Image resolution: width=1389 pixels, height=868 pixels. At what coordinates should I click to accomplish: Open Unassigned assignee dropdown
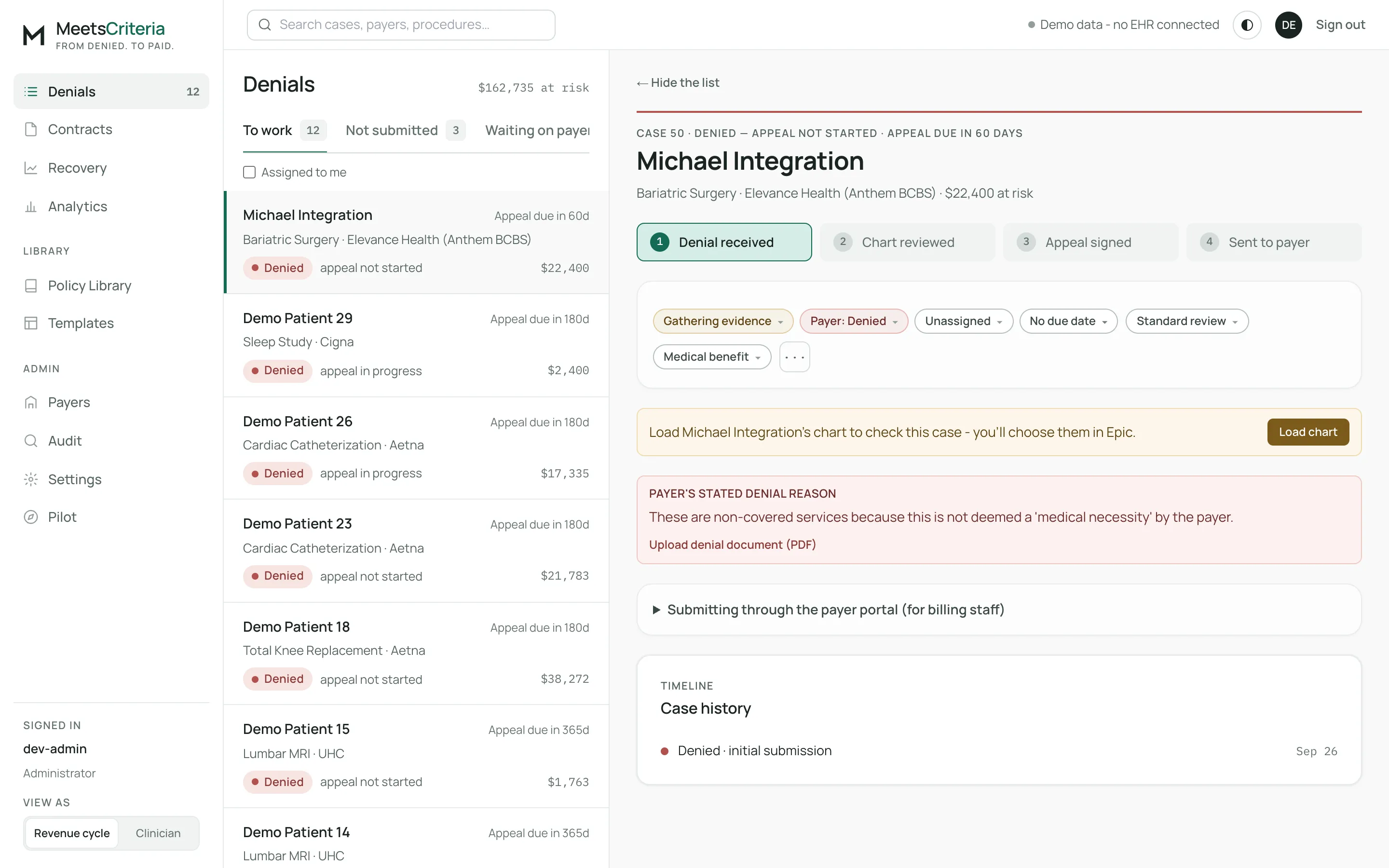click(964, 321)
